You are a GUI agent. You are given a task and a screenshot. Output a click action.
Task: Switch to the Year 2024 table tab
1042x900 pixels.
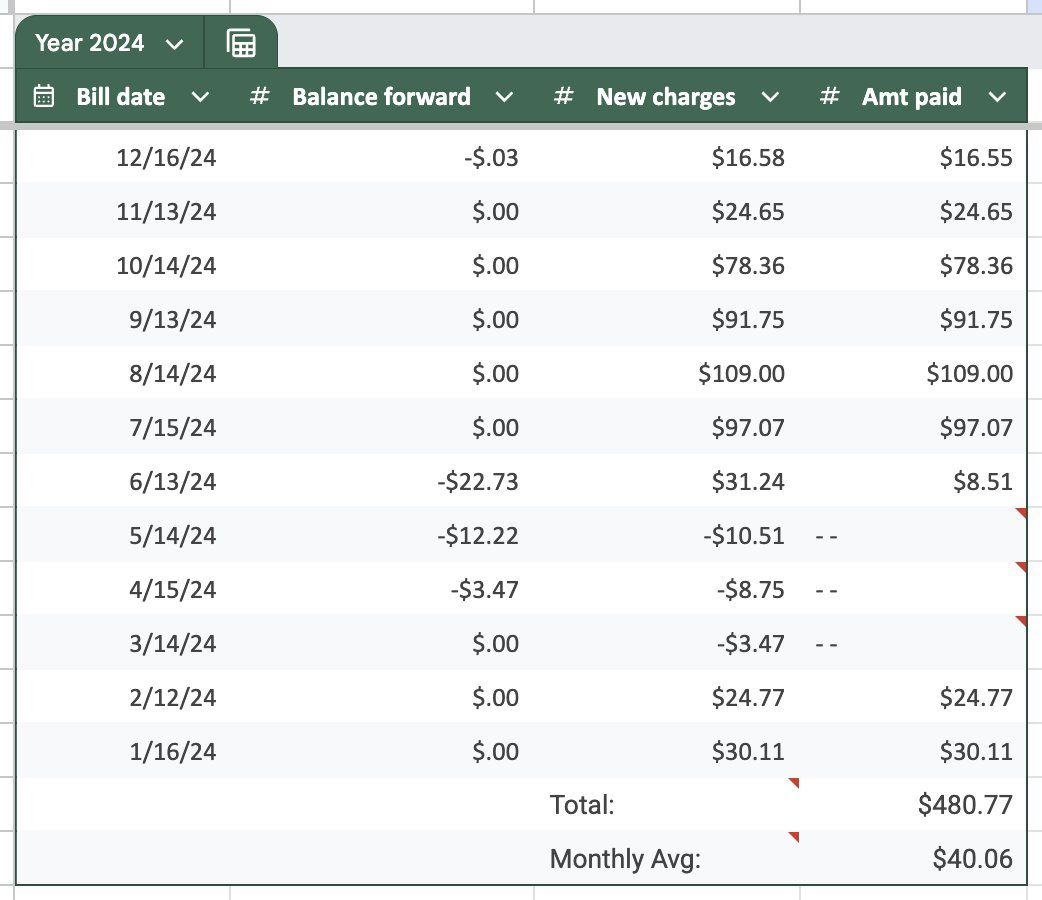90,42
